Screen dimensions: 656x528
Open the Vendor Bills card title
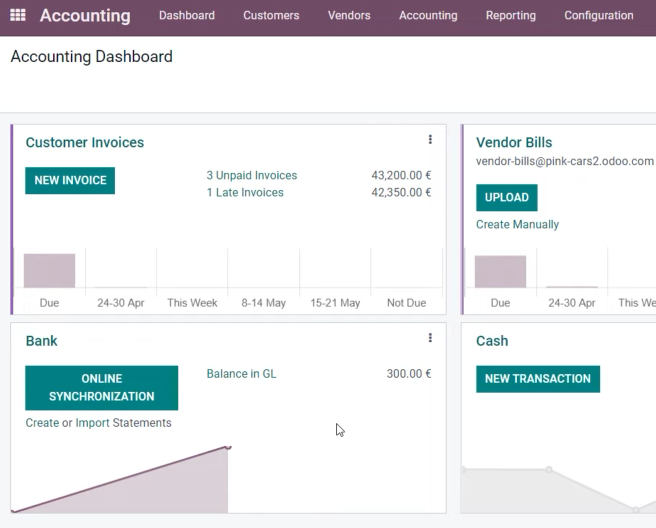point(514,142)
